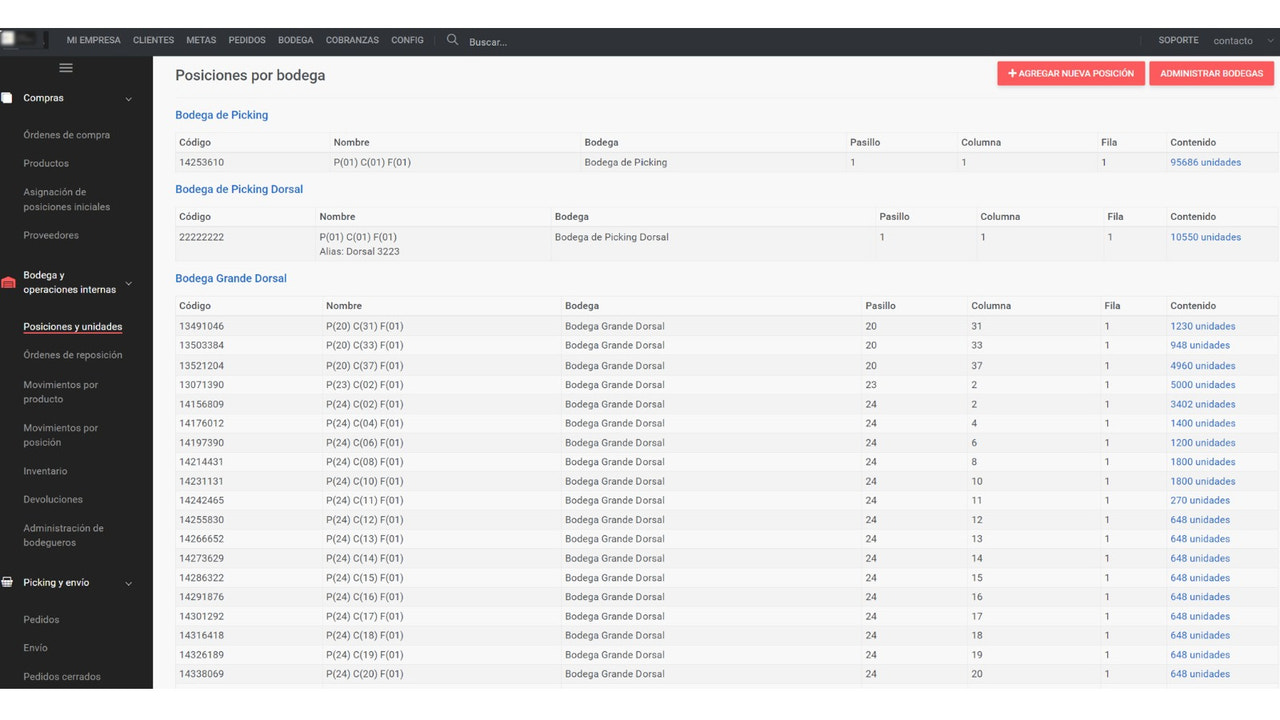The width and height of the screenshot is (1280, 720).
Task: Click the Picking y envío basket icon
Action: point(7,583)
